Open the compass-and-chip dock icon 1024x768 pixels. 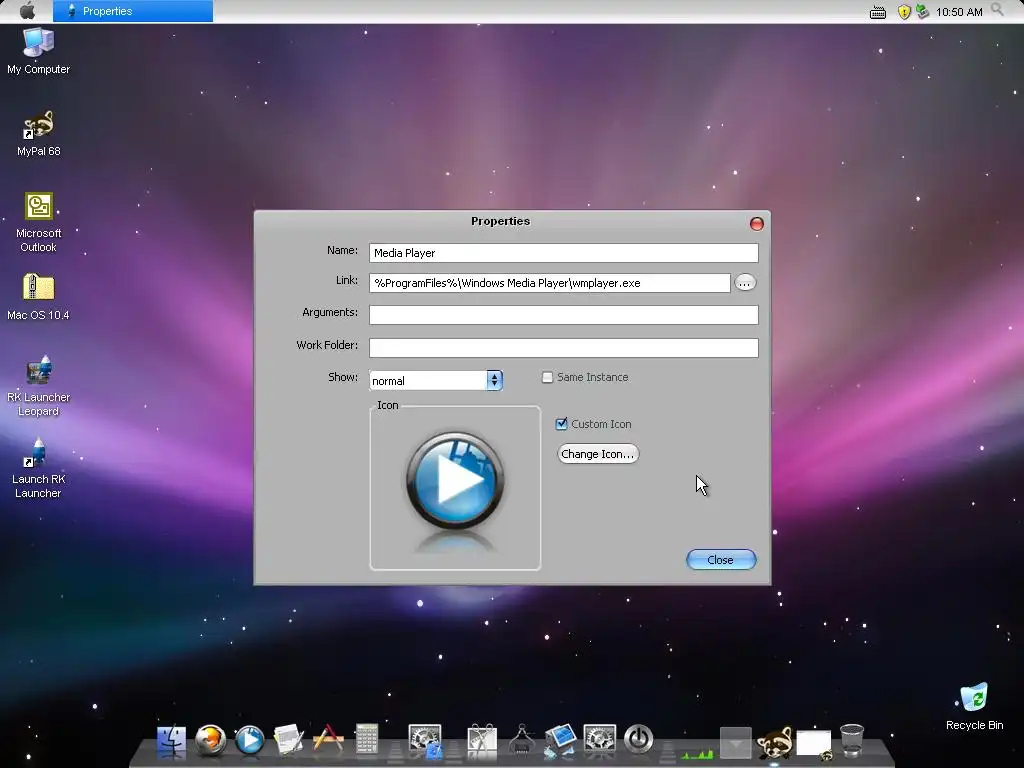(x=521, y=741)
